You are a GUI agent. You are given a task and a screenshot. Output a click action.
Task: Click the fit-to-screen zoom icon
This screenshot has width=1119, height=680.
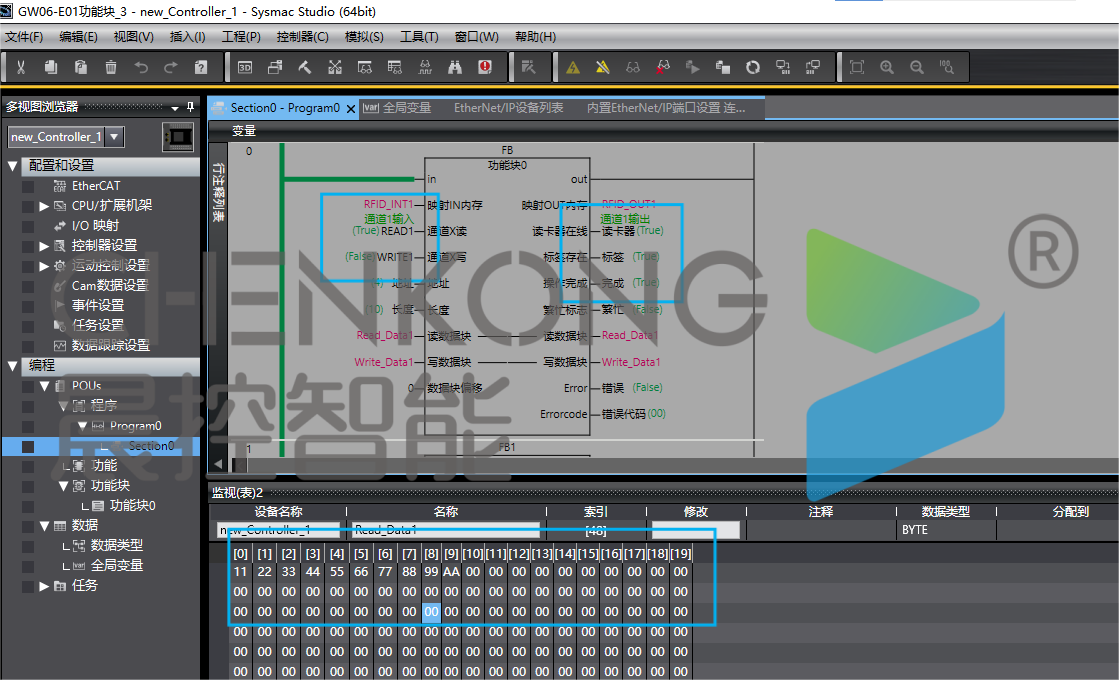click(857, 67)
